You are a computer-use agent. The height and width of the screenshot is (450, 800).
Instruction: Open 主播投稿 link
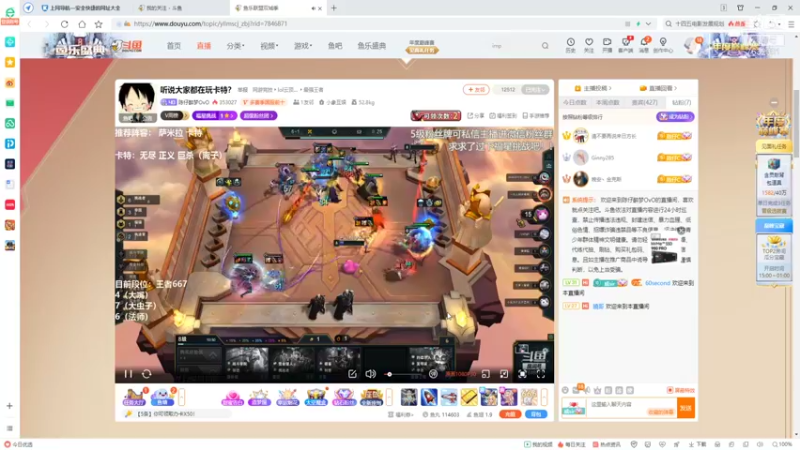pos(592,88)
